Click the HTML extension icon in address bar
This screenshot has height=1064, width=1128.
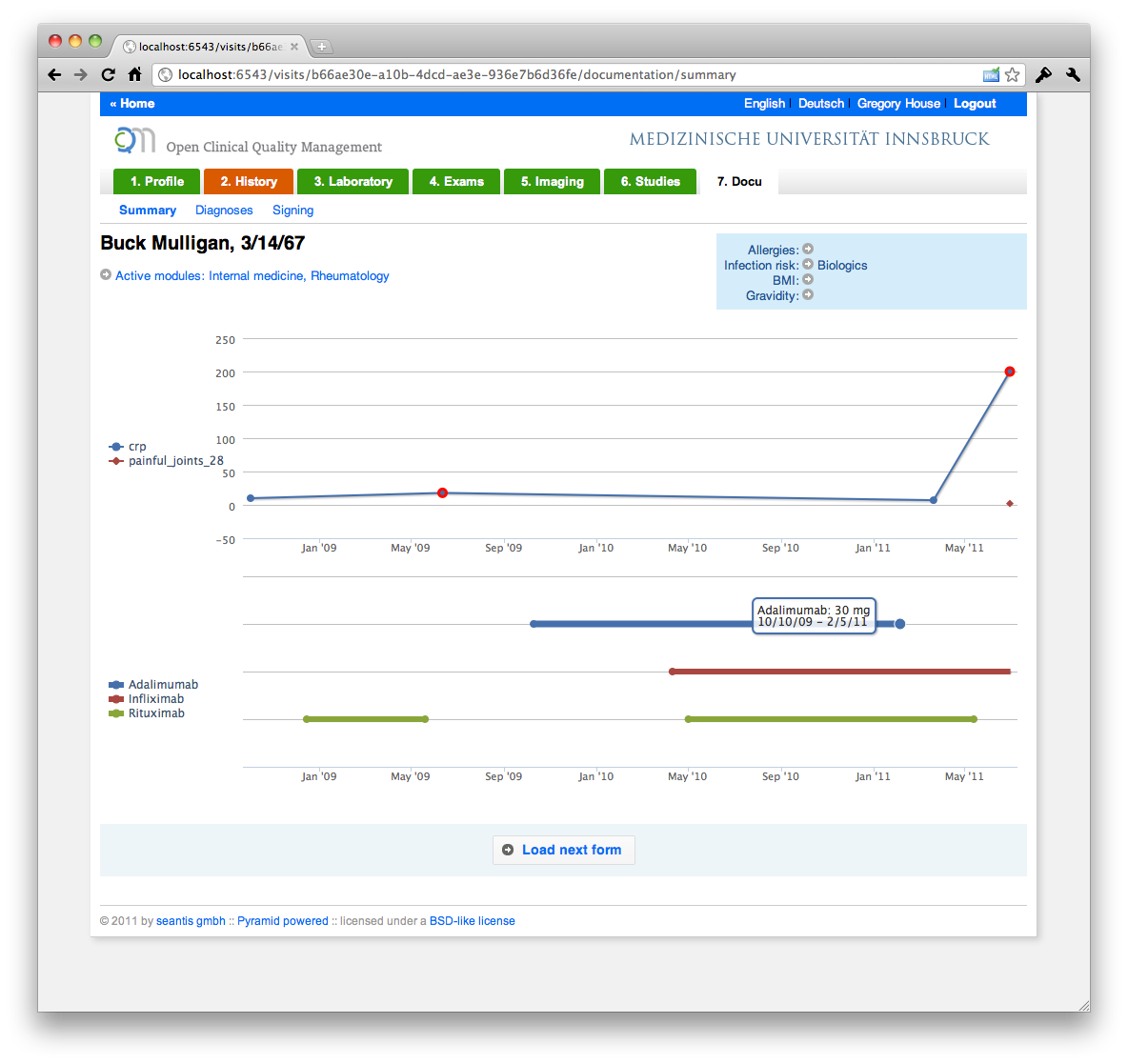tap(991, 75)
